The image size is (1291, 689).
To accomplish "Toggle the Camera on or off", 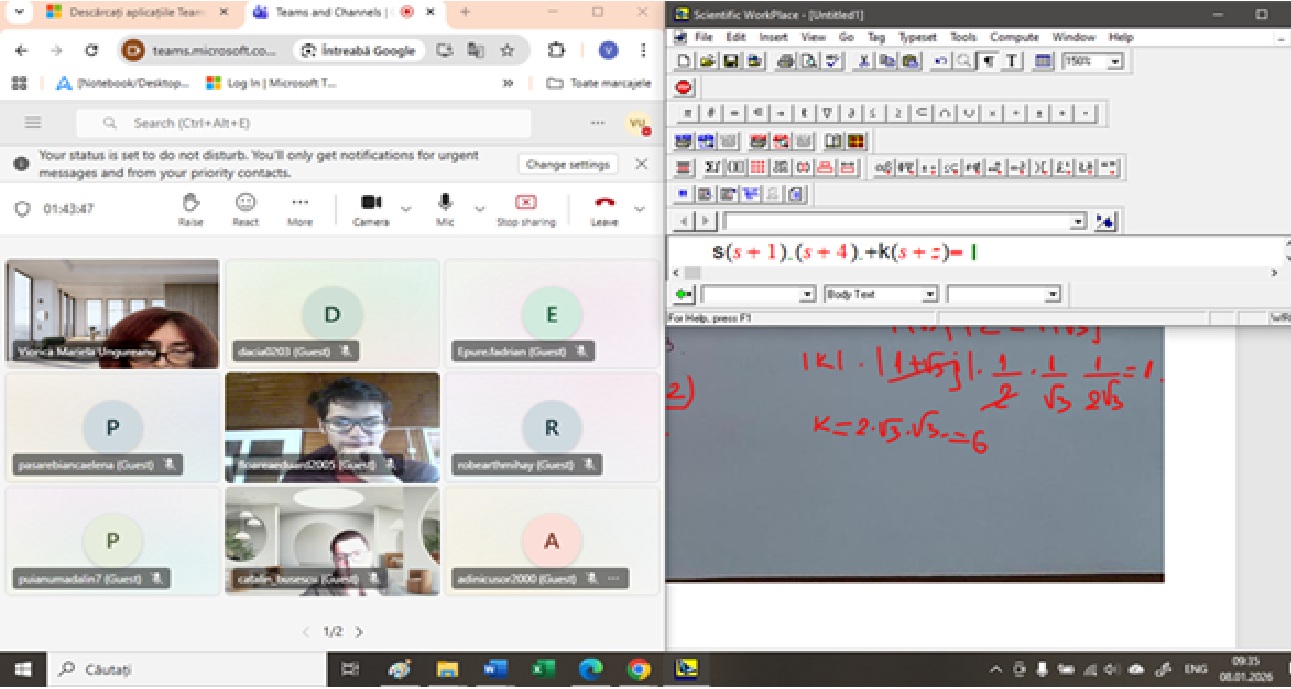I will (371, 208).
